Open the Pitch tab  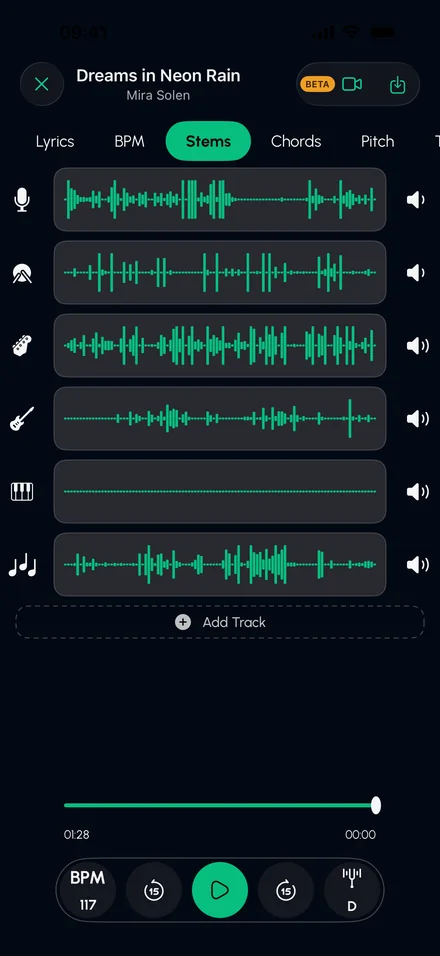coord(377,141)
